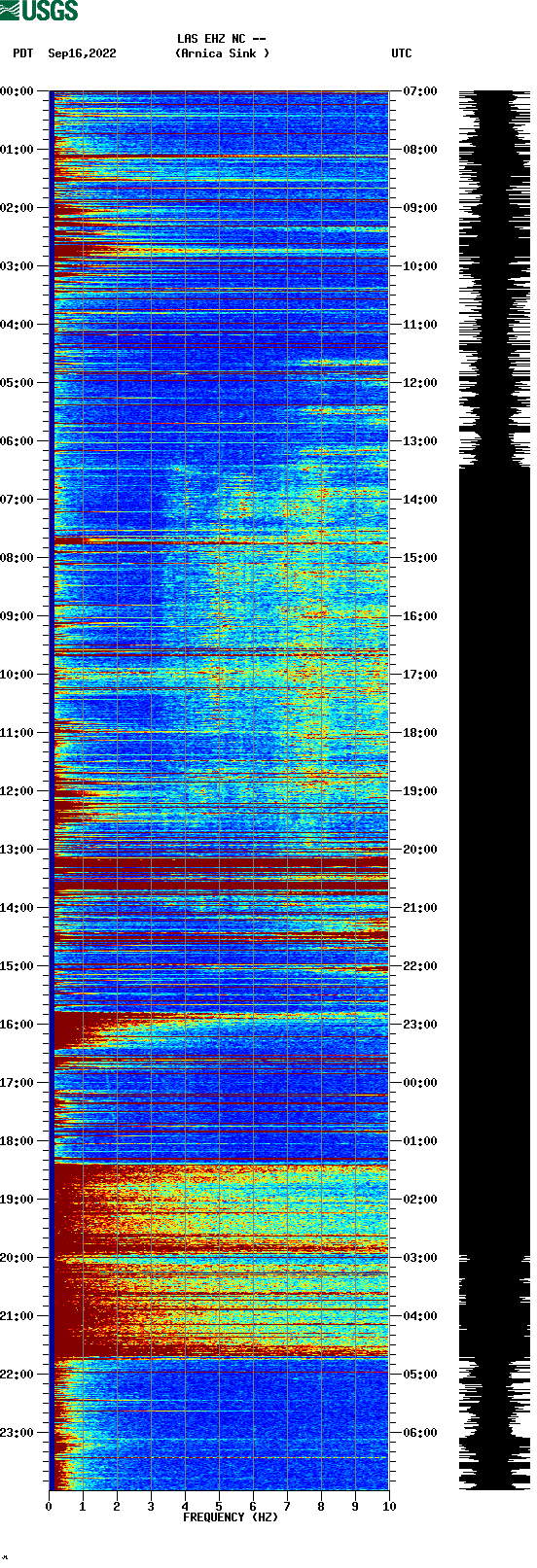Click the 12:00 UTC label on the right axis
Screen dimensions: 537x1568
click(x=420, y=383)
